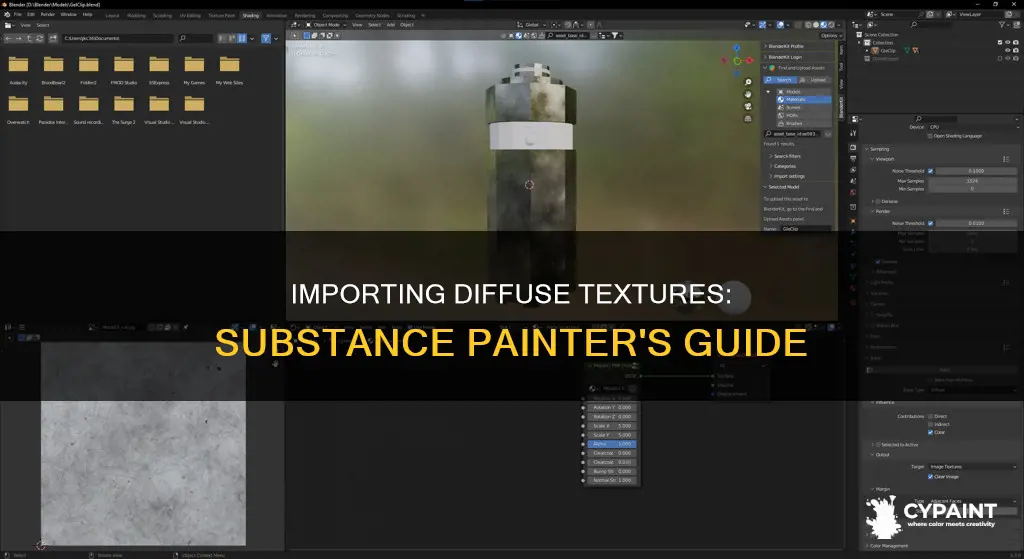
Task: Create a new folder in file browser
Action: (53, 39)
